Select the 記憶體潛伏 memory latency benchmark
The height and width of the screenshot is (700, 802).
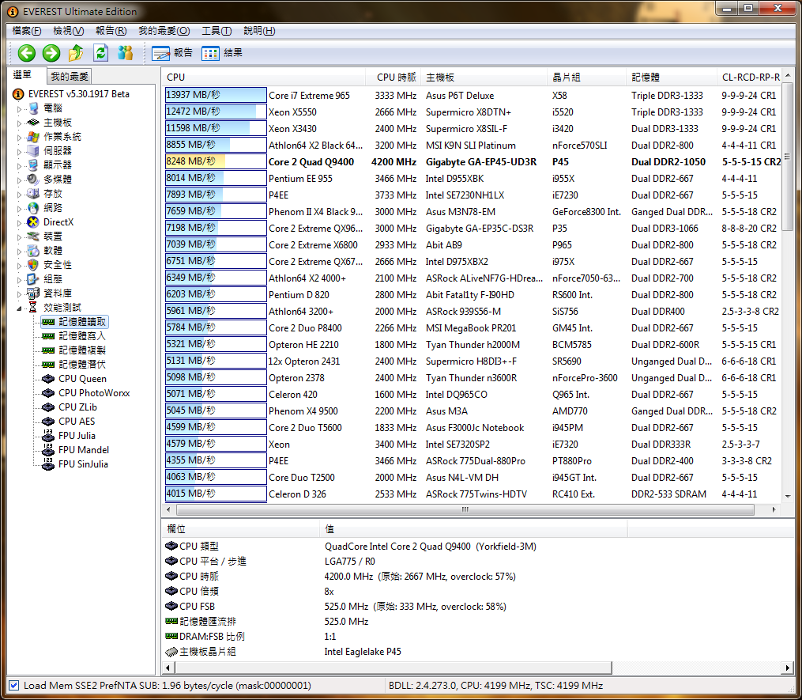click(x=82, y=365)
